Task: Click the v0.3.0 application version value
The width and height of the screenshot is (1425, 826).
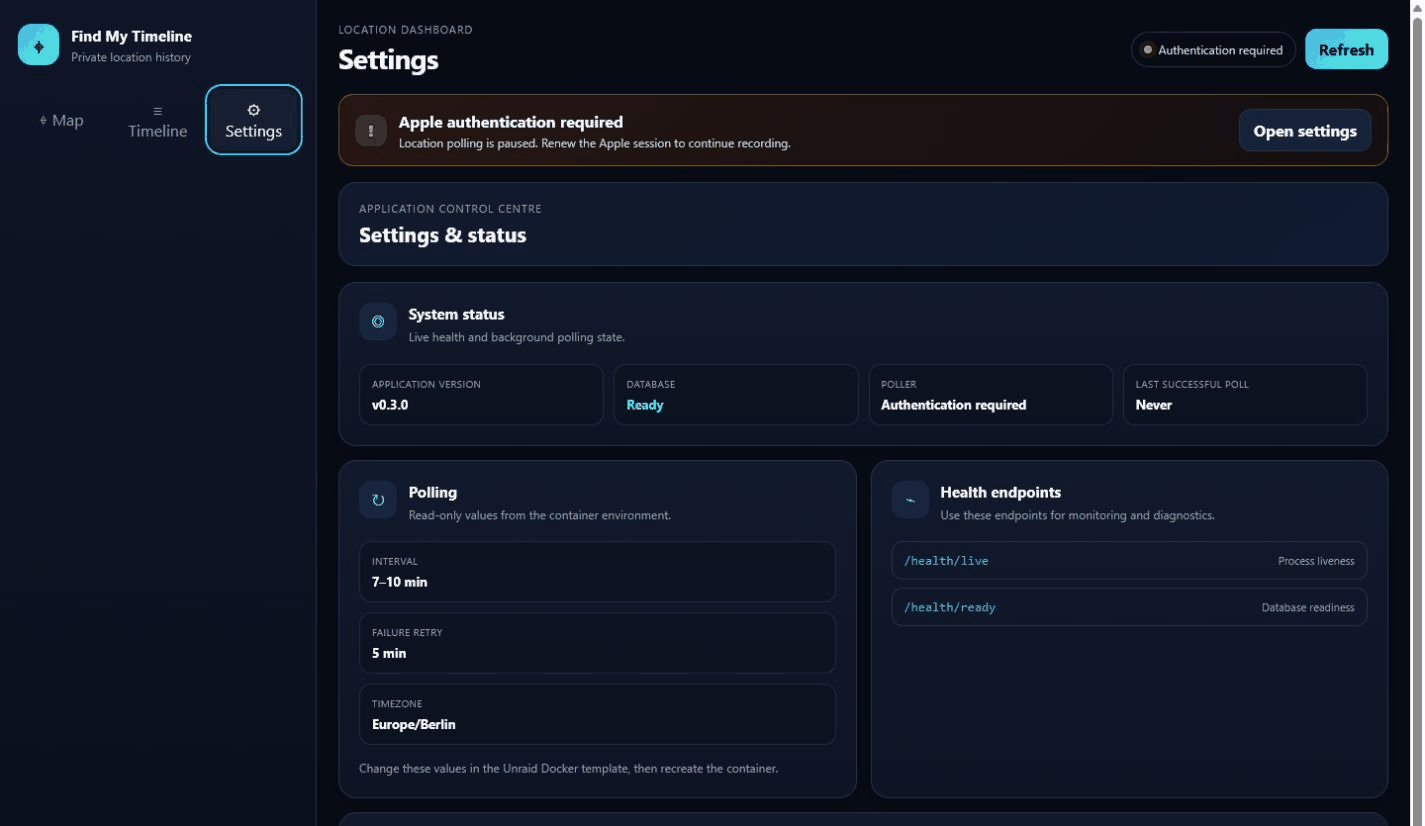Action: (390, 405)
